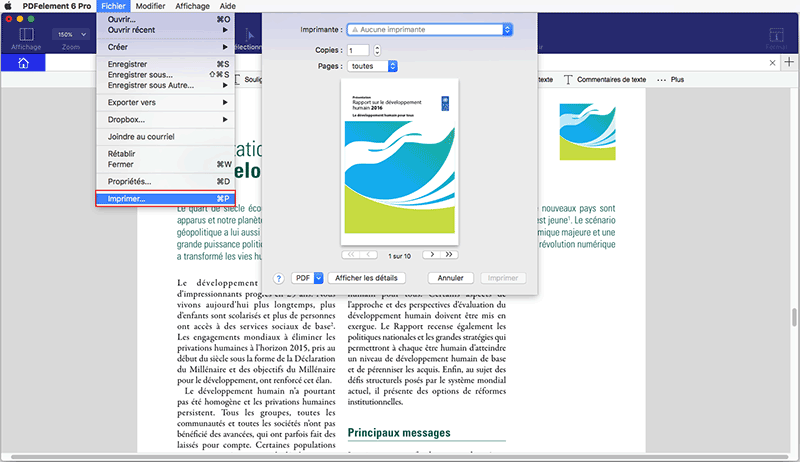Click the vertical scrollbar handle
Viewport: 800px width, 462px height.
coord(794,317)
